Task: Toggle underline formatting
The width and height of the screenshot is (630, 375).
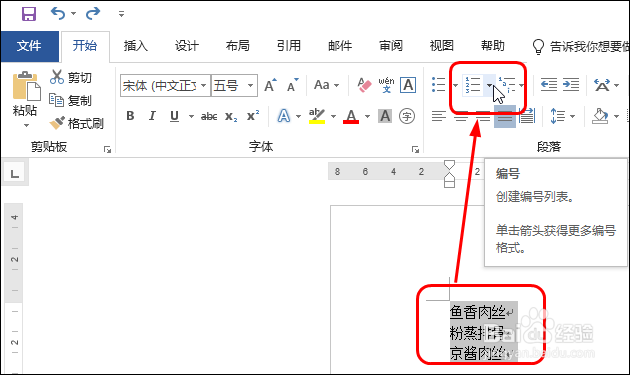Action: click(x=174, y=116)
